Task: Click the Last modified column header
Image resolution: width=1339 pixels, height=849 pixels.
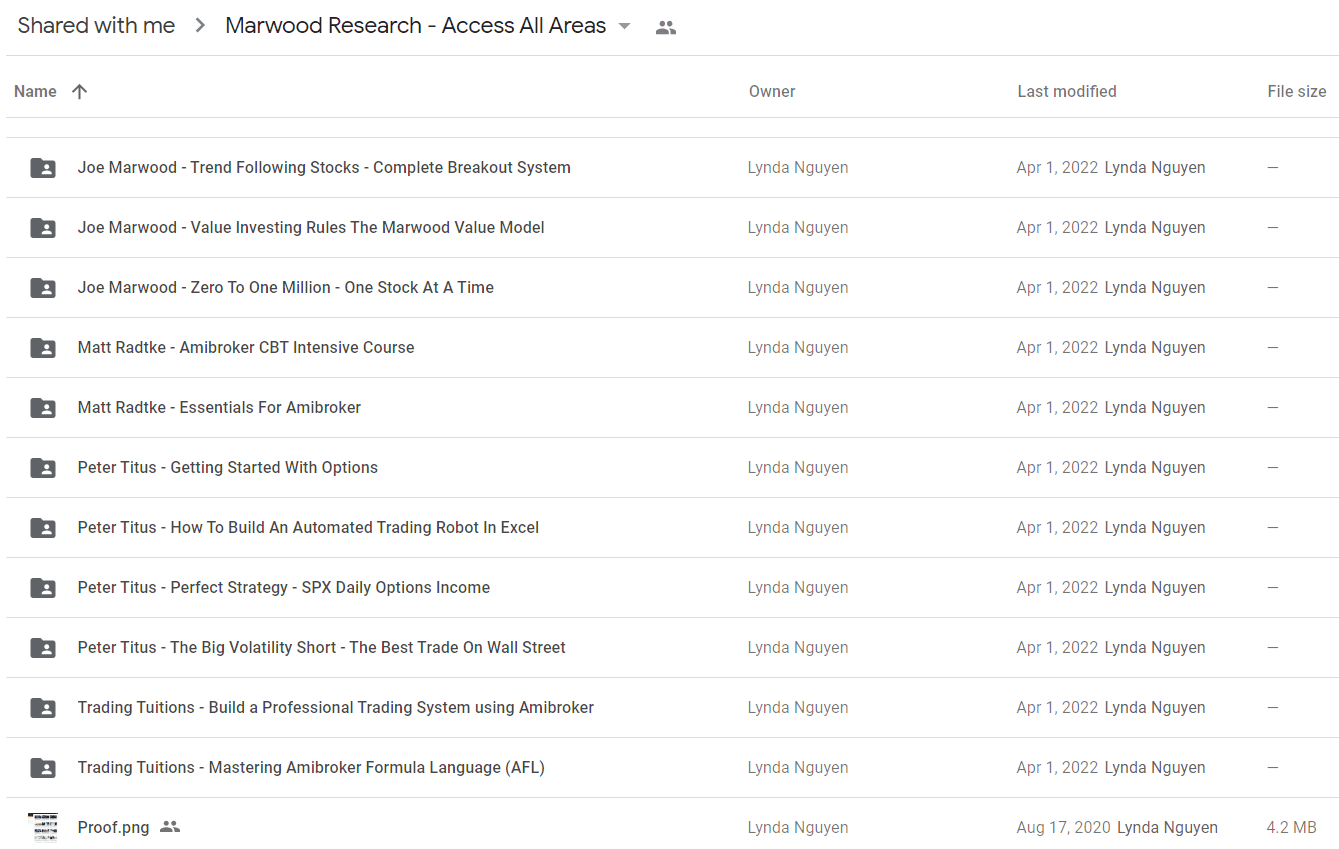Action: click(x=1067, y=91)
